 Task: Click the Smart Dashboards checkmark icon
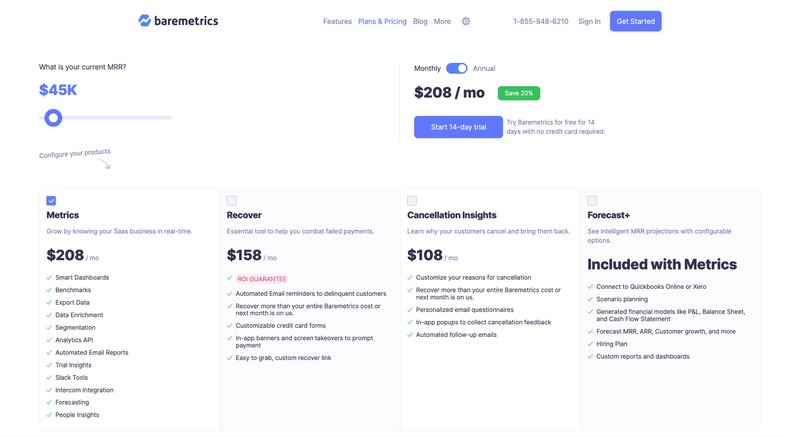50,277
